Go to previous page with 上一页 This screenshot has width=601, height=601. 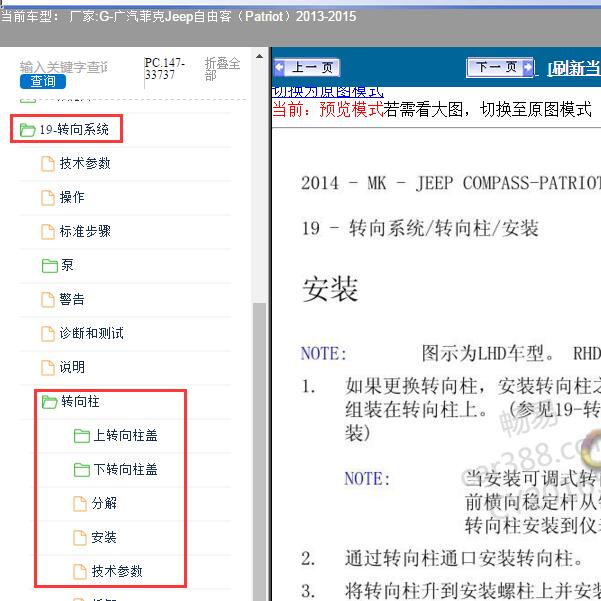pyautogui.click(x=307, y=68)
